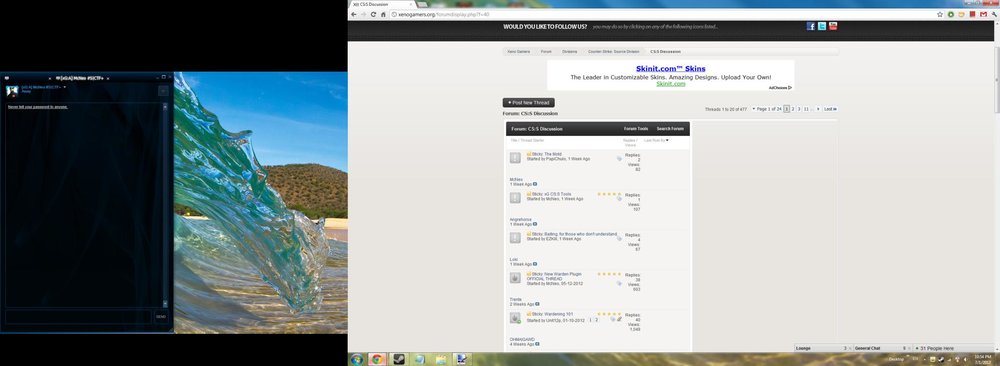Open the Windows Start button
Viewport: 1000px width, 366px height.
coord(357,359)
